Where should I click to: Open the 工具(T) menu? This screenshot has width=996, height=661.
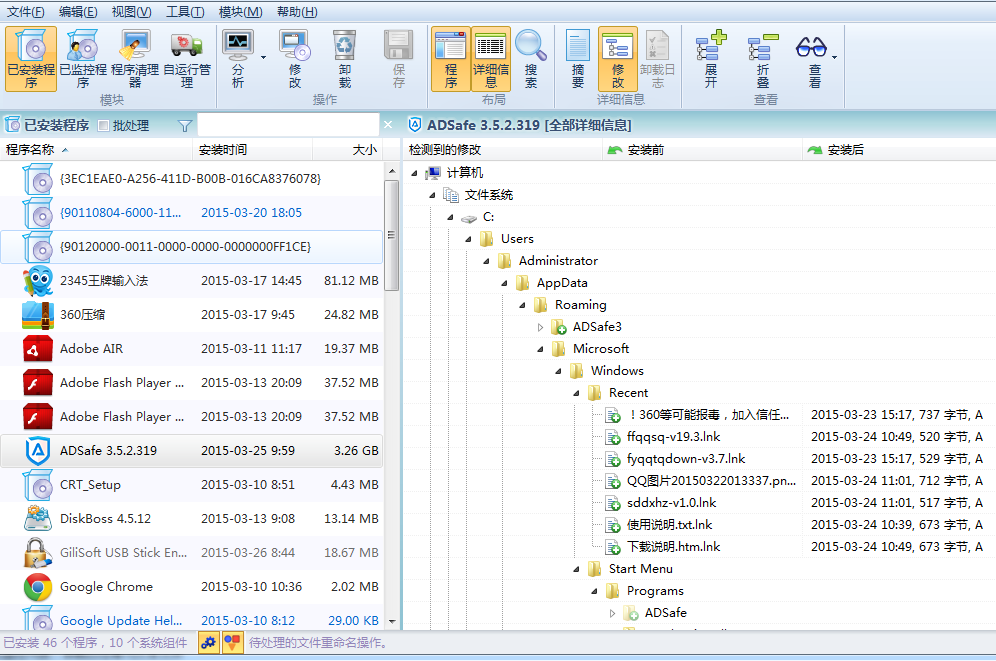[x=185, y=11]
